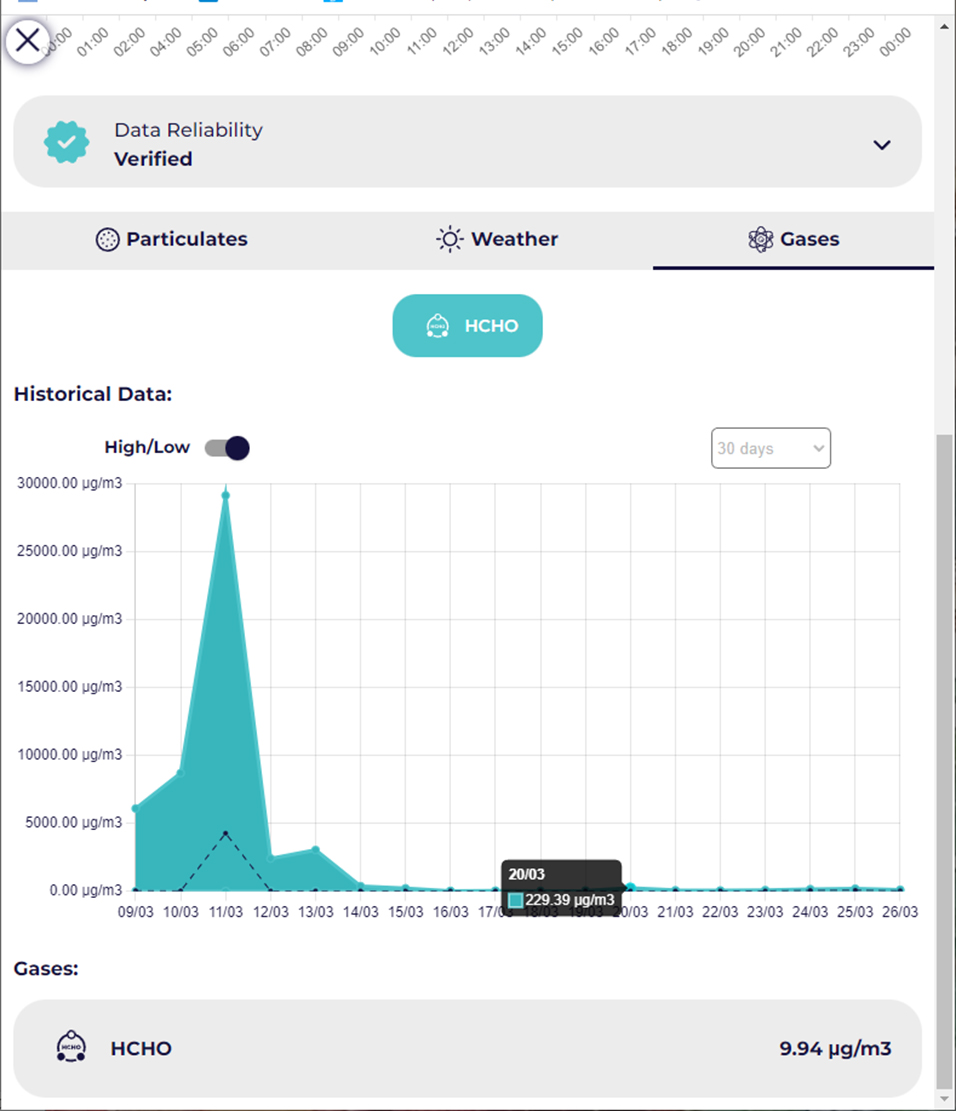The image size is (956, 1111).
Task: Click the molecule icon in HCHO button
Action: point(437,326)
